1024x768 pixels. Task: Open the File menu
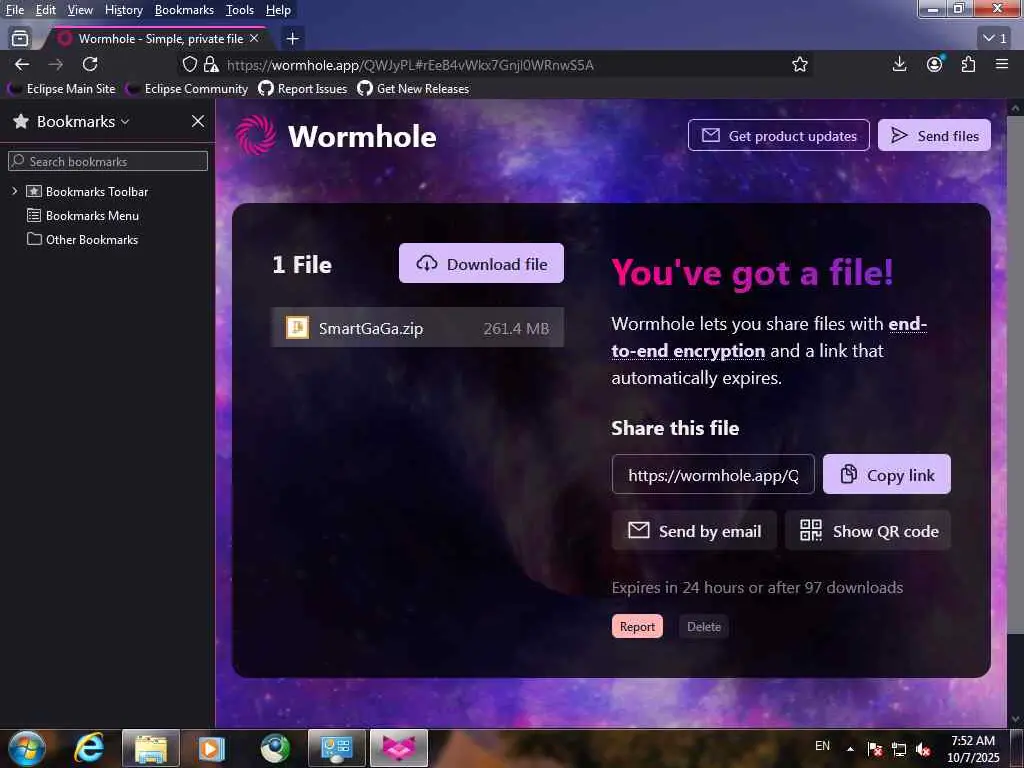tap(14, 10)
